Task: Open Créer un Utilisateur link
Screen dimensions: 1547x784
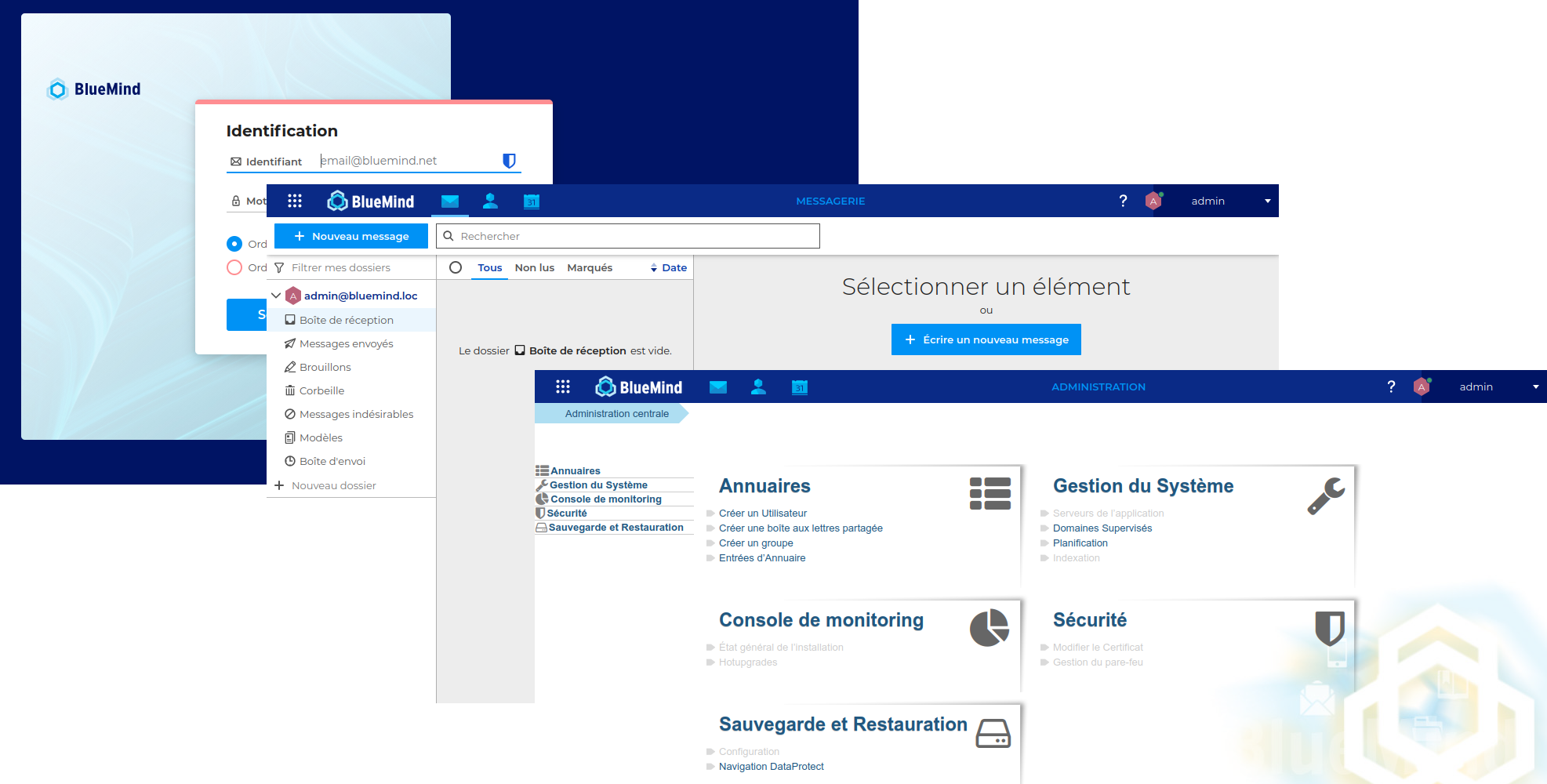Action: [762, 514]
